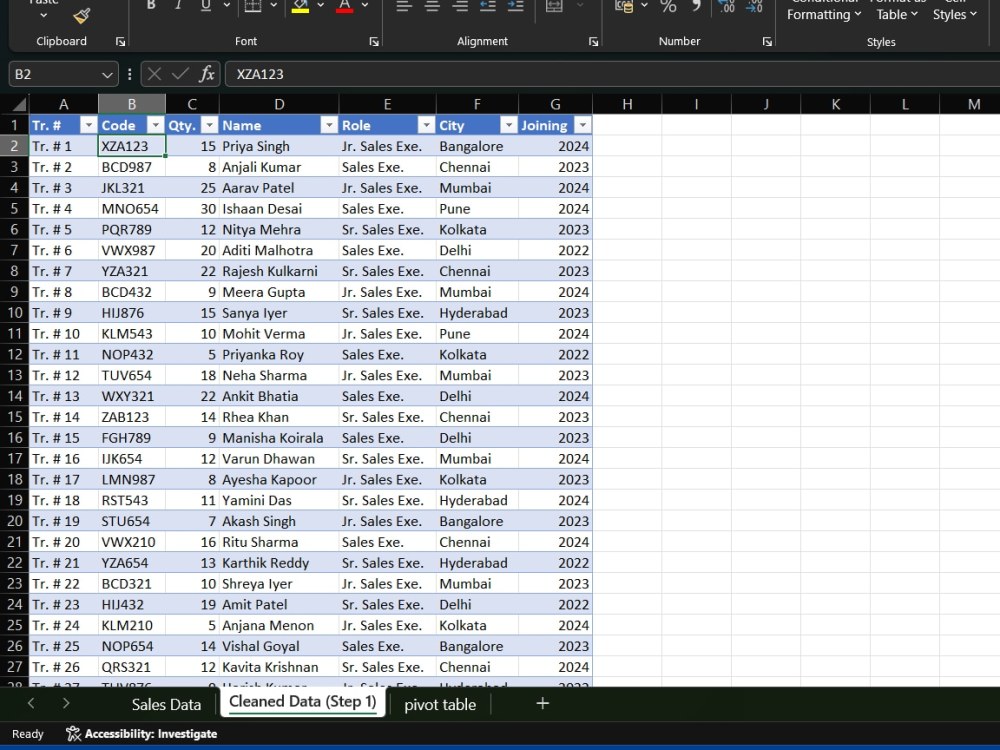
Task: Open the Number format dialog launcher
Action: coord(767,41)
